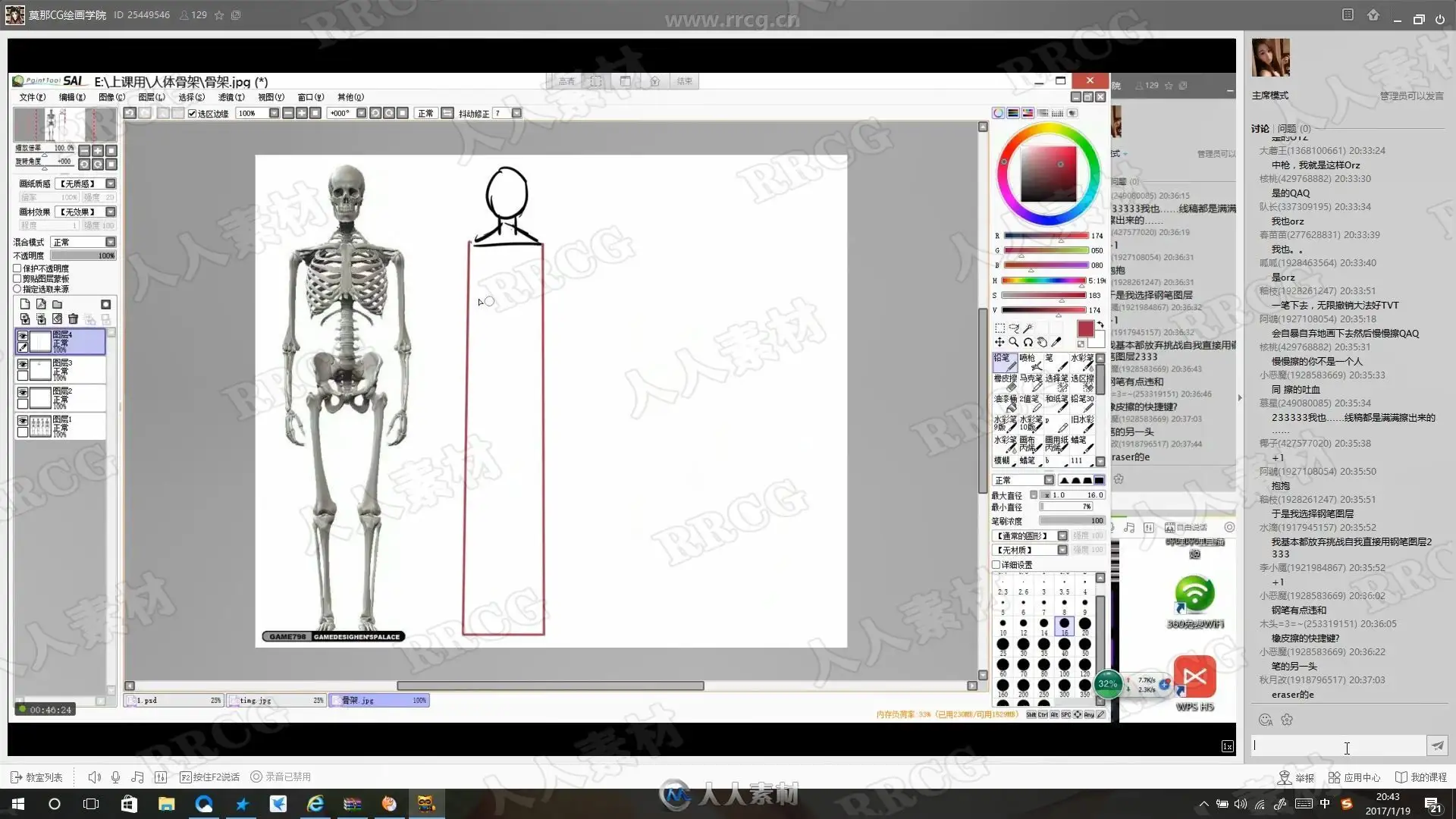Select the 橡皮擦 eraser tool
1456x819 pixels.
[1005, 382]
